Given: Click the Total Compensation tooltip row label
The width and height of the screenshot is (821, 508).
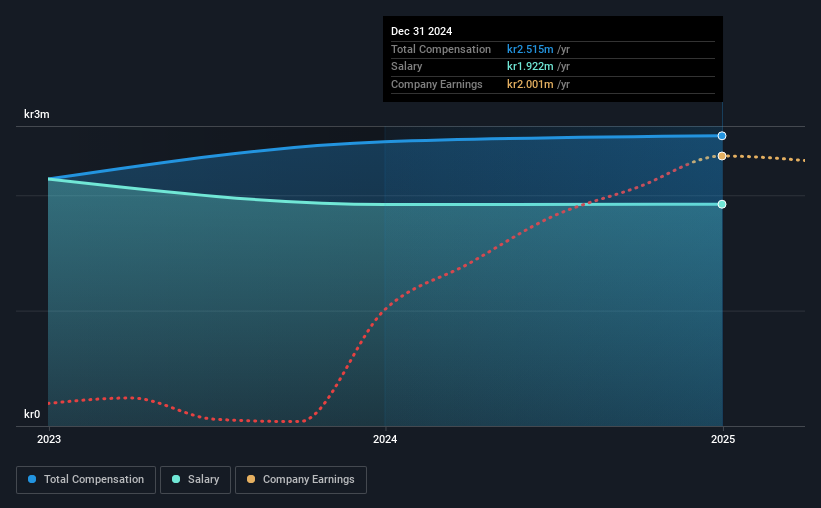Looking at the screenshot, I should tap(441, 49).
